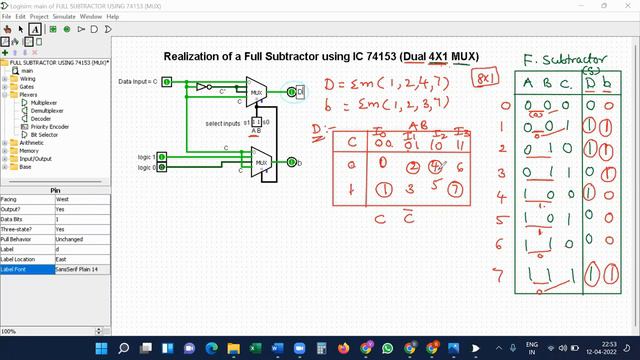Click the NOT gate on canvas
Viewport: 640px width, 360px height.
(204, 87)
